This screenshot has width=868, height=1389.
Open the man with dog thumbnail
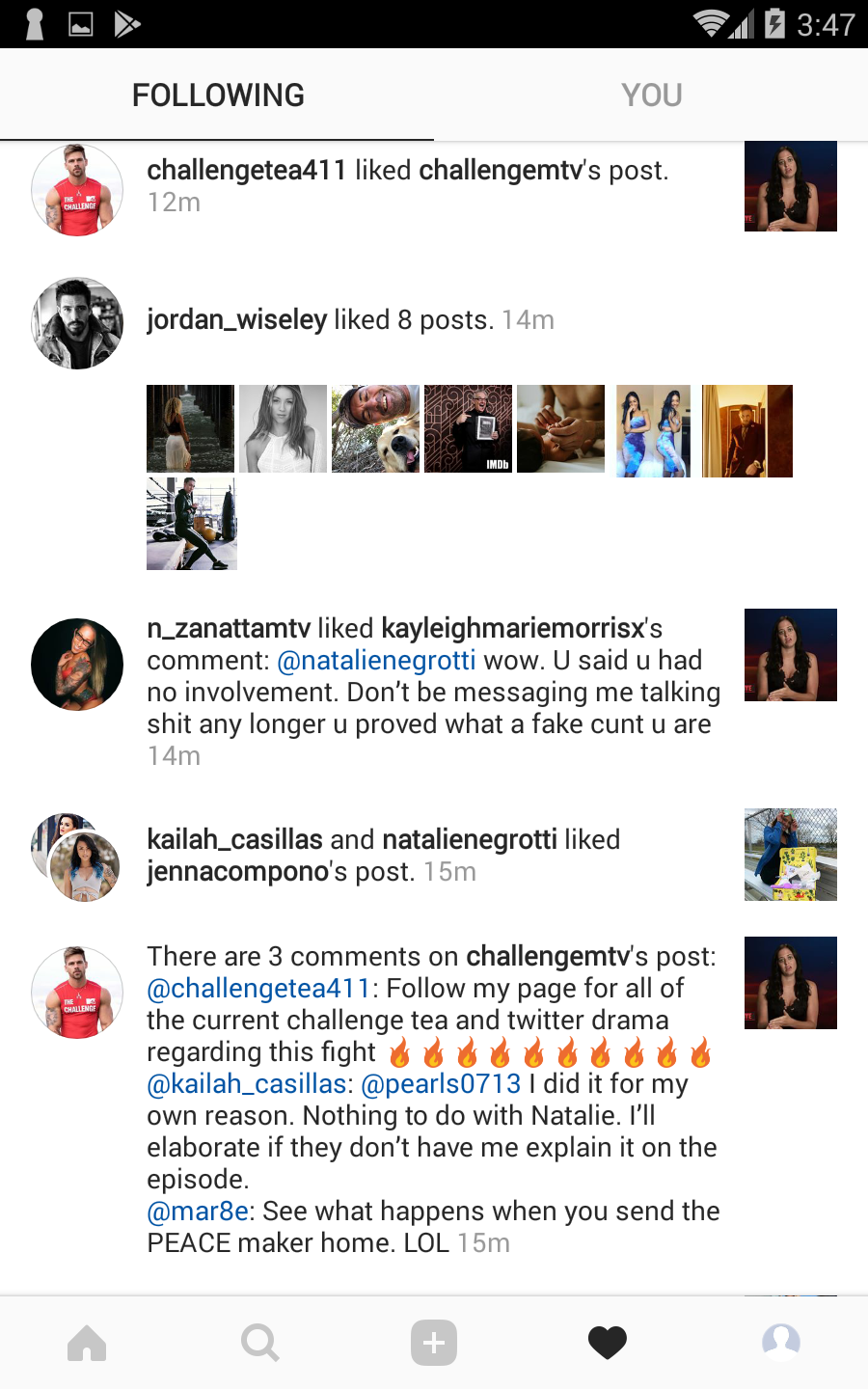click(x=376, y=429)
